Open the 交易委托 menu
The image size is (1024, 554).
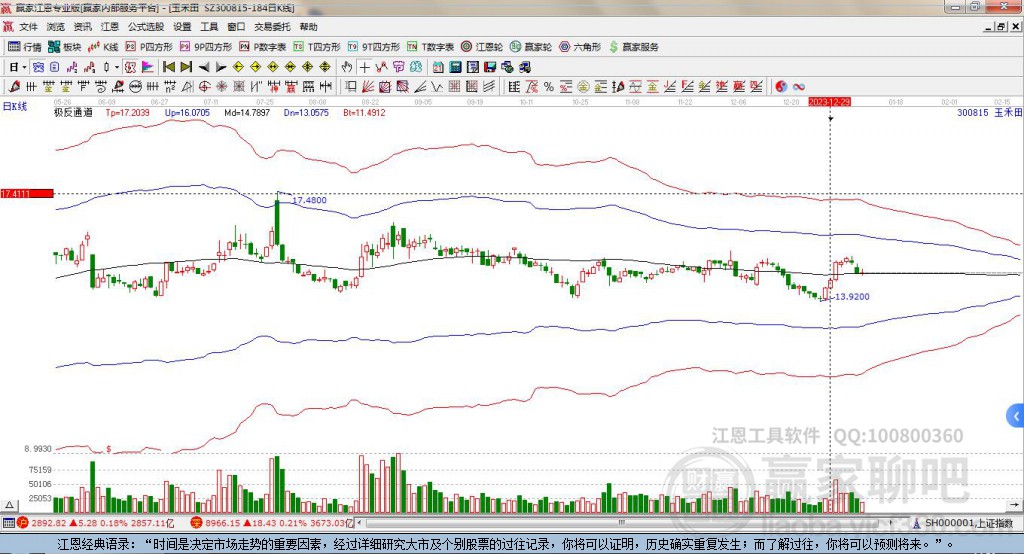point(273,27)
